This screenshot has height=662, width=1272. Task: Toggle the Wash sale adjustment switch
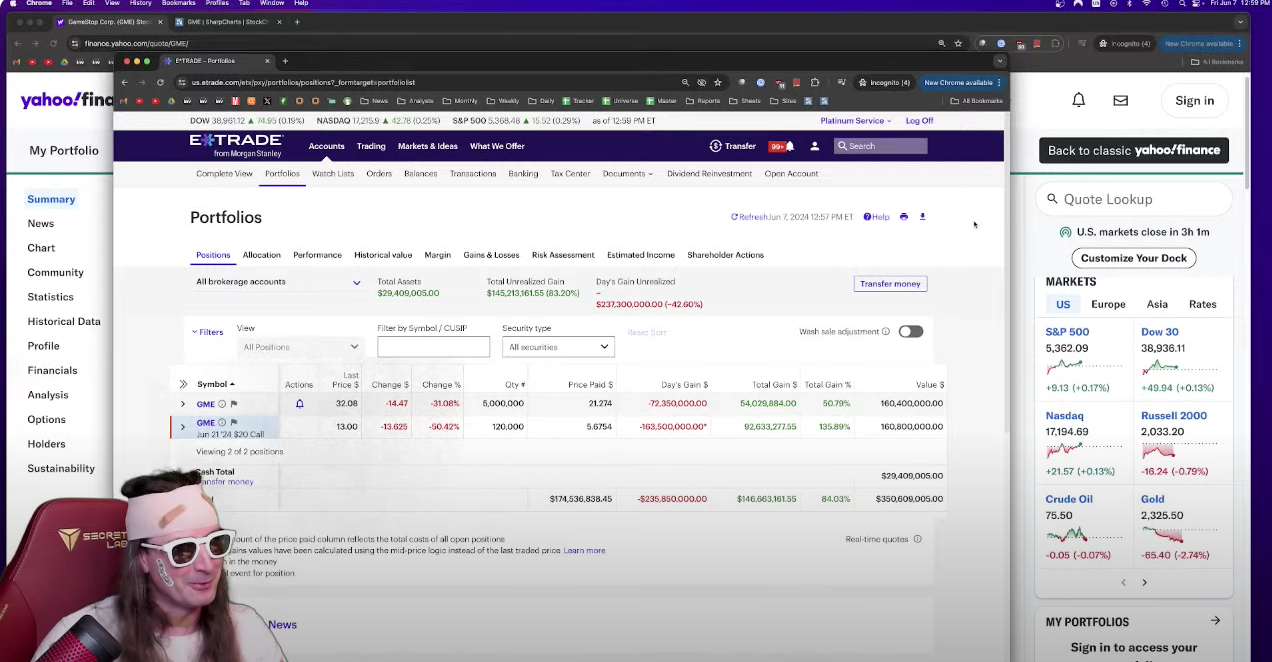click(x=910, y=332)
